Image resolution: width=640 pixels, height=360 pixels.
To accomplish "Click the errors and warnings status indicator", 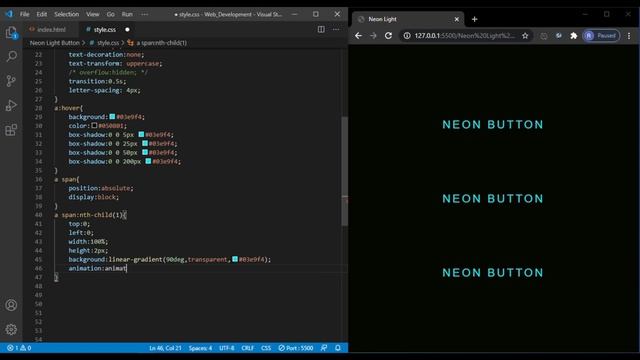I will (19, 348).
